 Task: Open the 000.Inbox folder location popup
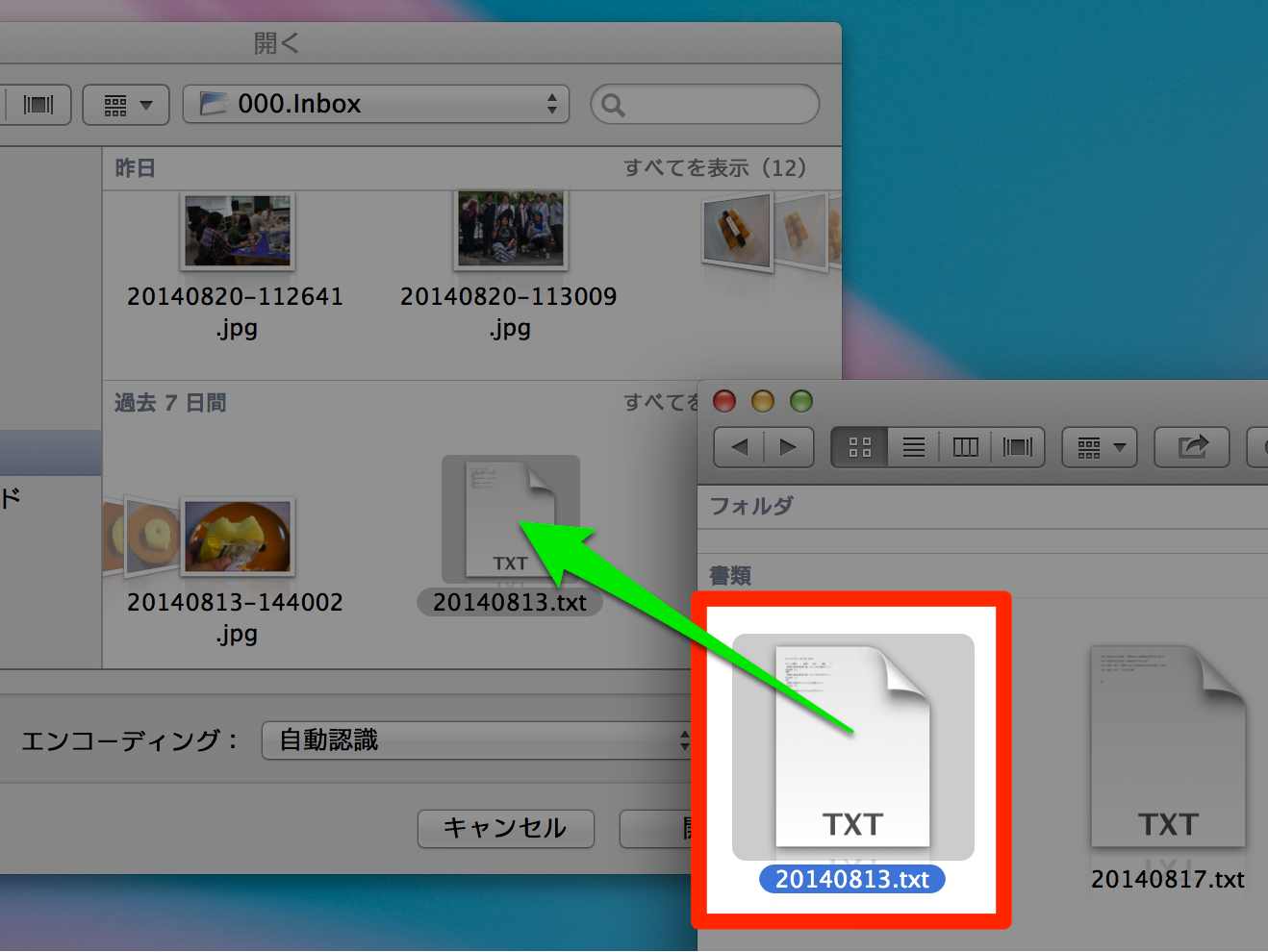[376, 105]
